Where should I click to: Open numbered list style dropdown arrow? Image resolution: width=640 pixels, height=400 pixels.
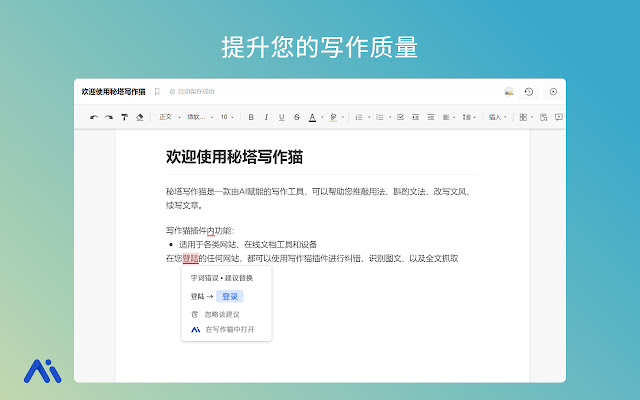[369, 118]
